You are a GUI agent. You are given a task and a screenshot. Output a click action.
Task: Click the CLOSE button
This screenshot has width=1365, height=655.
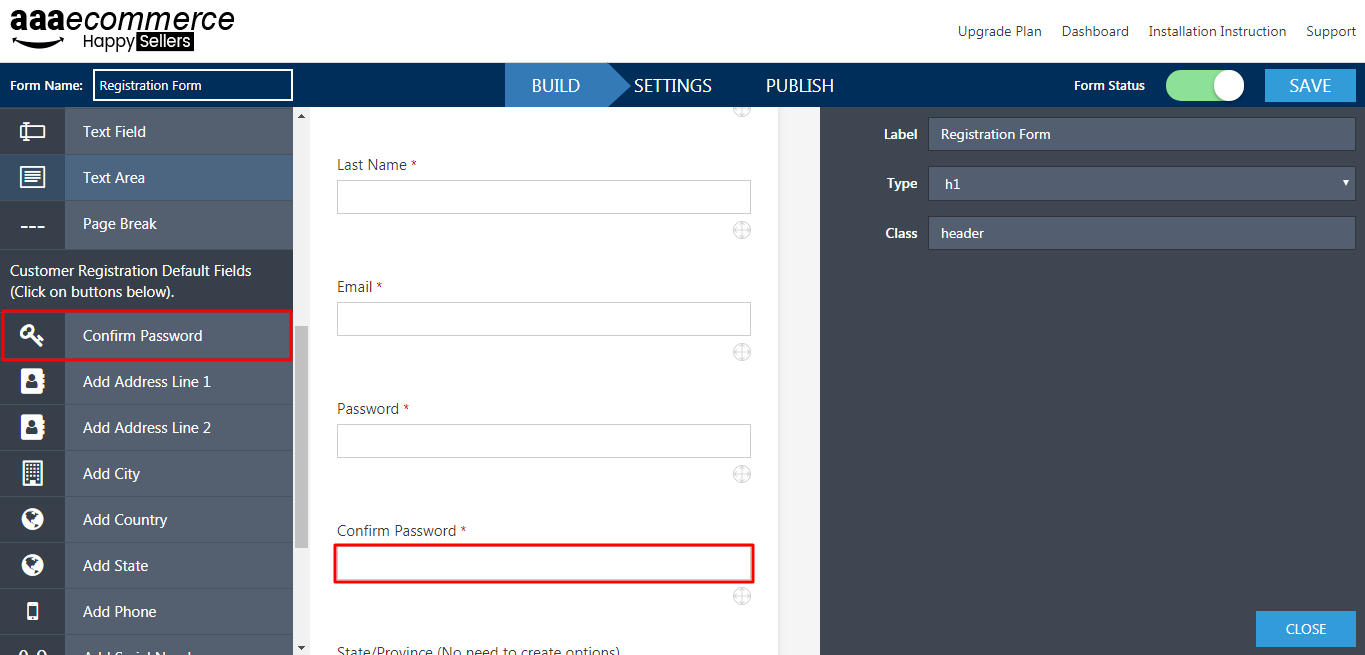click(x=1306, y=629)
